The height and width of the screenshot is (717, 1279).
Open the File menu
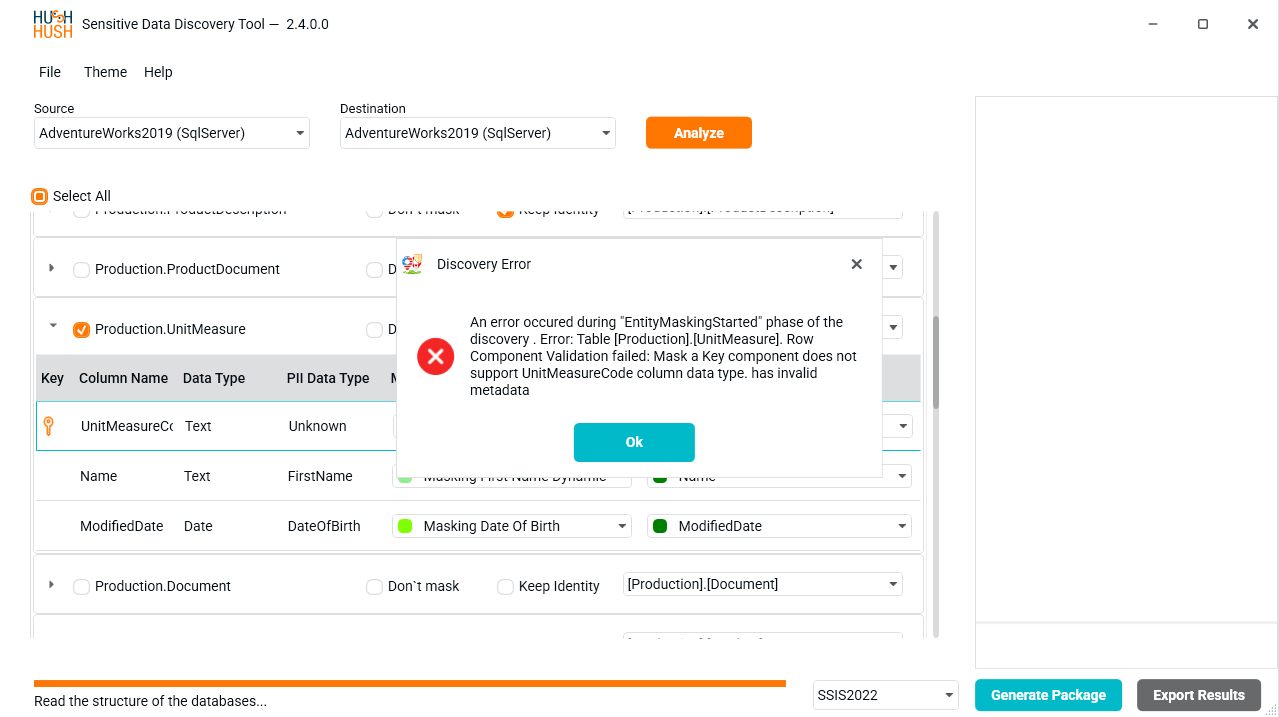point(50,72)
